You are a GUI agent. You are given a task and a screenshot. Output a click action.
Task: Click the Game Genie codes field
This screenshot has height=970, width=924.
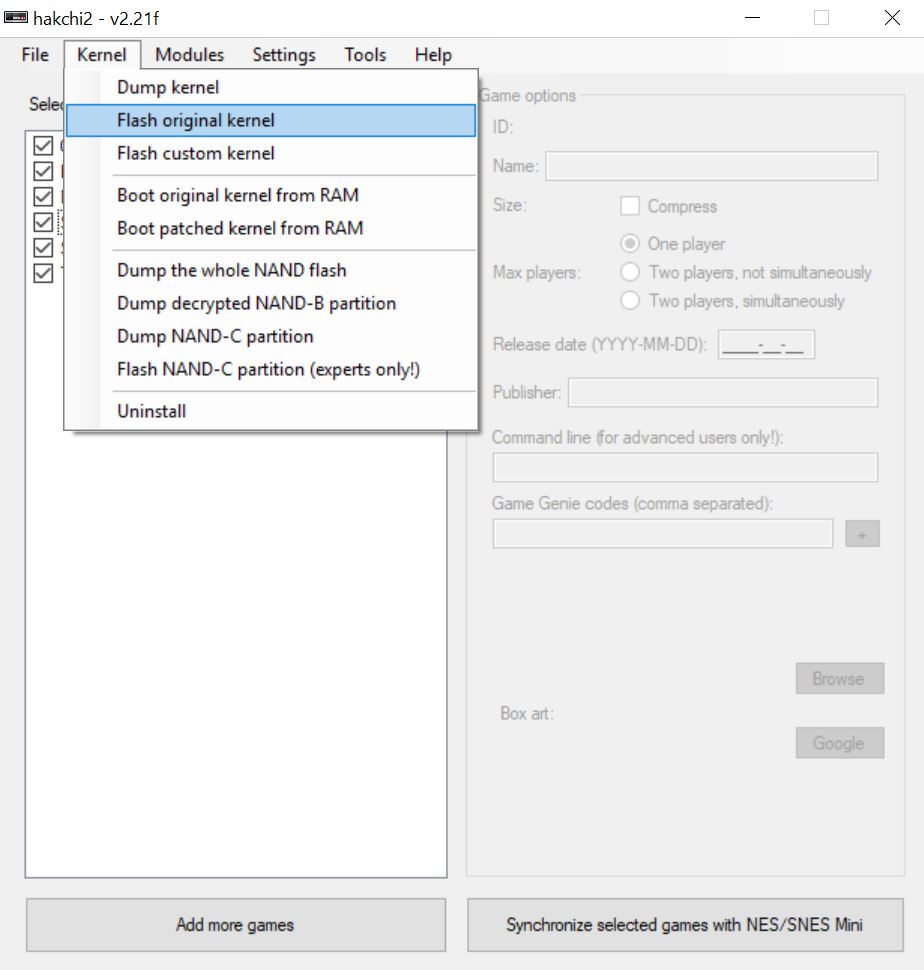pos(662,533)
